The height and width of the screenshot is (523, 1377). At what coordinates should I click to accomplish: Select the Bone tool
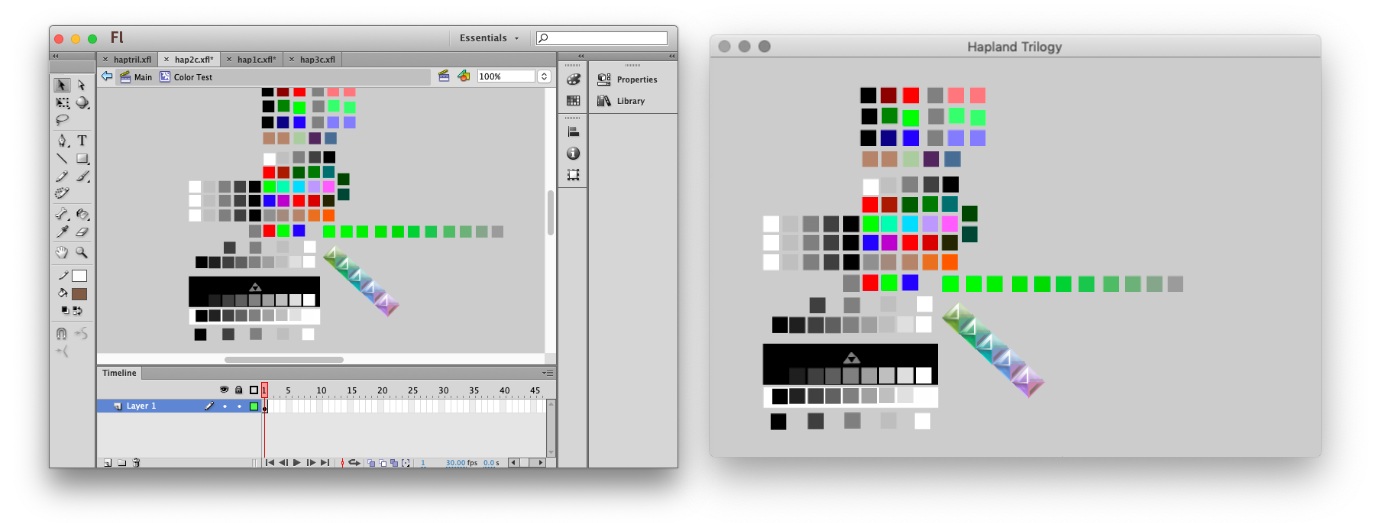[62, 214]
